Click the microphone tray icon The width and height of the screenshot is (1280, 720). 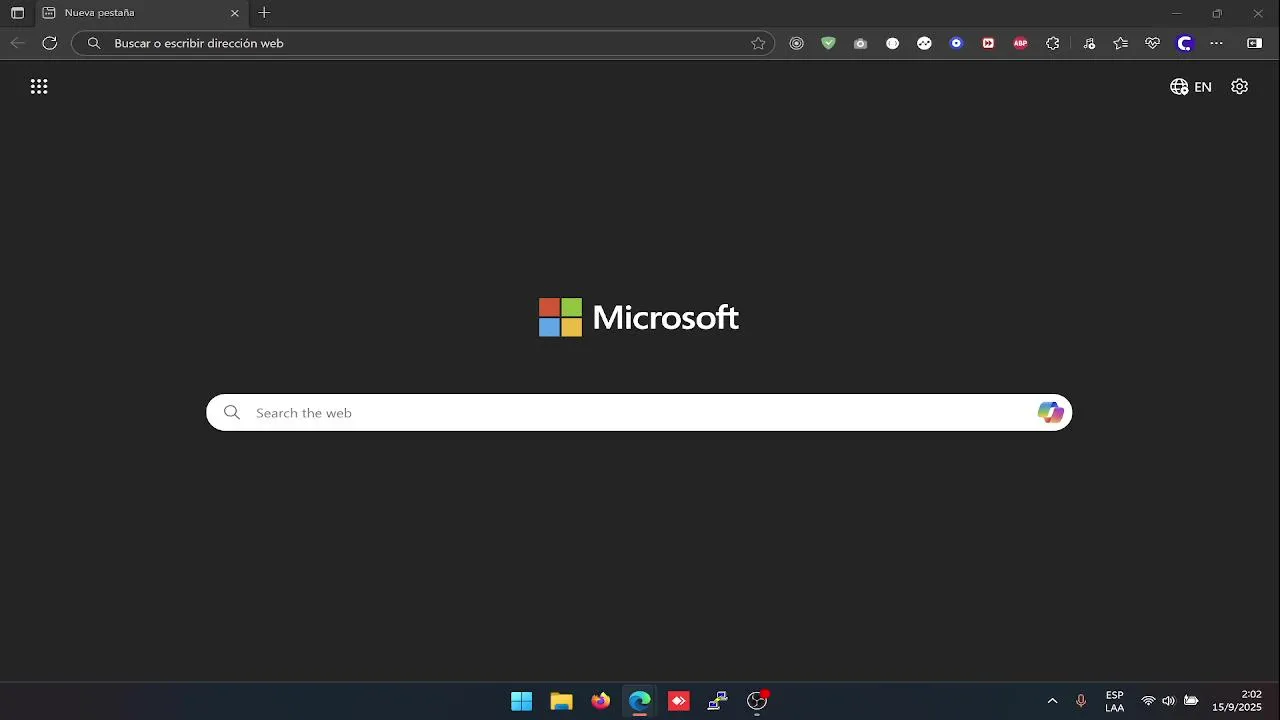click(1080, 701)
